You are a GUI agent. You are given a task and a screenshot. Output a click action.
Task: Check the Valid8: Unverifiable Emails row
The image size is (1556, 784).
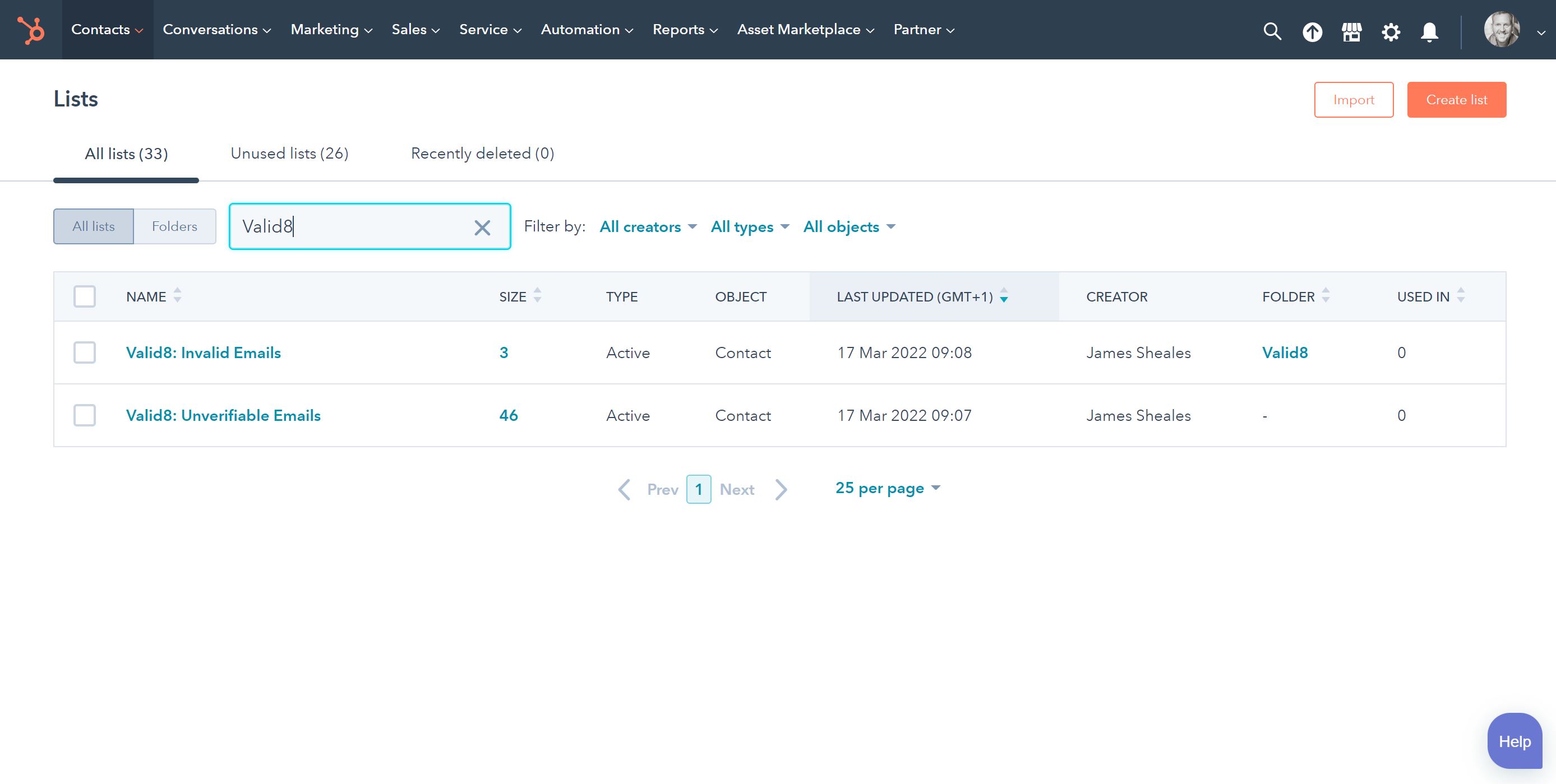(x=85, y=415)
